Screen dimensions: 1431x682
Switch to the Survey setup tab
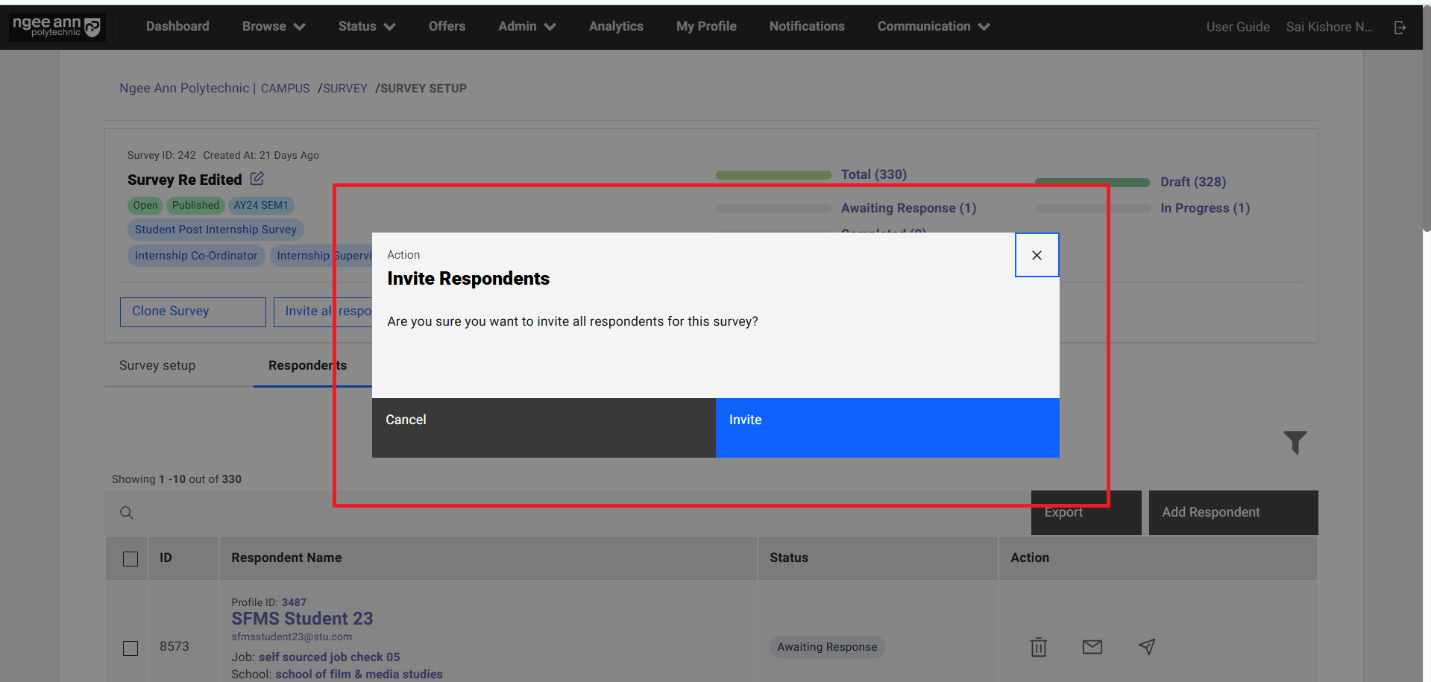tap(157, 366)
